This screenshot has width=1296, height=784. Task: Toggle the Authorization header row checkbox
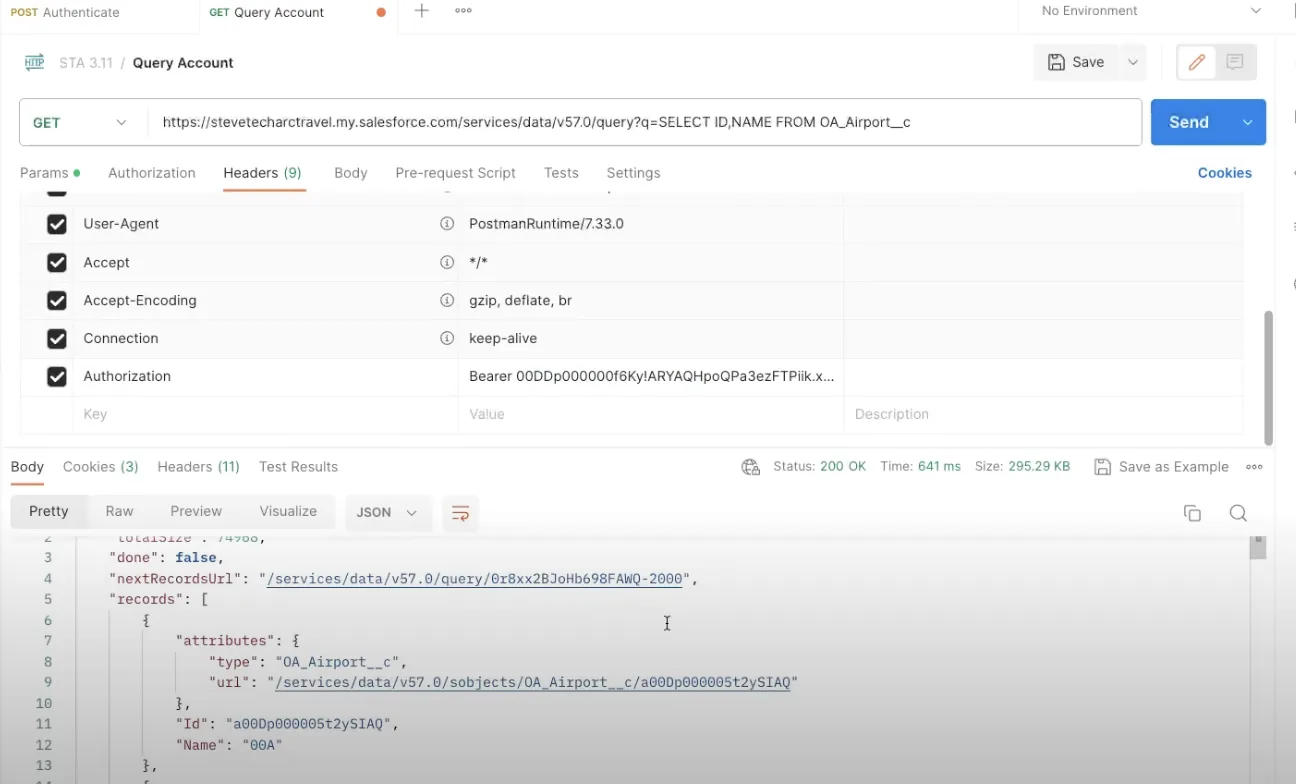pyautogui.click(x=57, y=376)
